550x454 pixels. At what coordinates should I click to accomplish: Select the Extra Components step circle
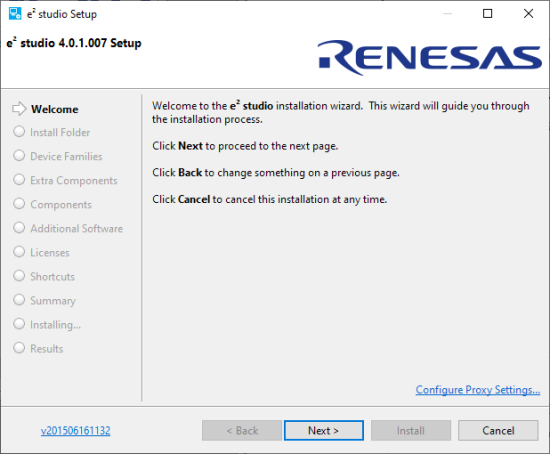pyautogui.click(x=19, y=180)
